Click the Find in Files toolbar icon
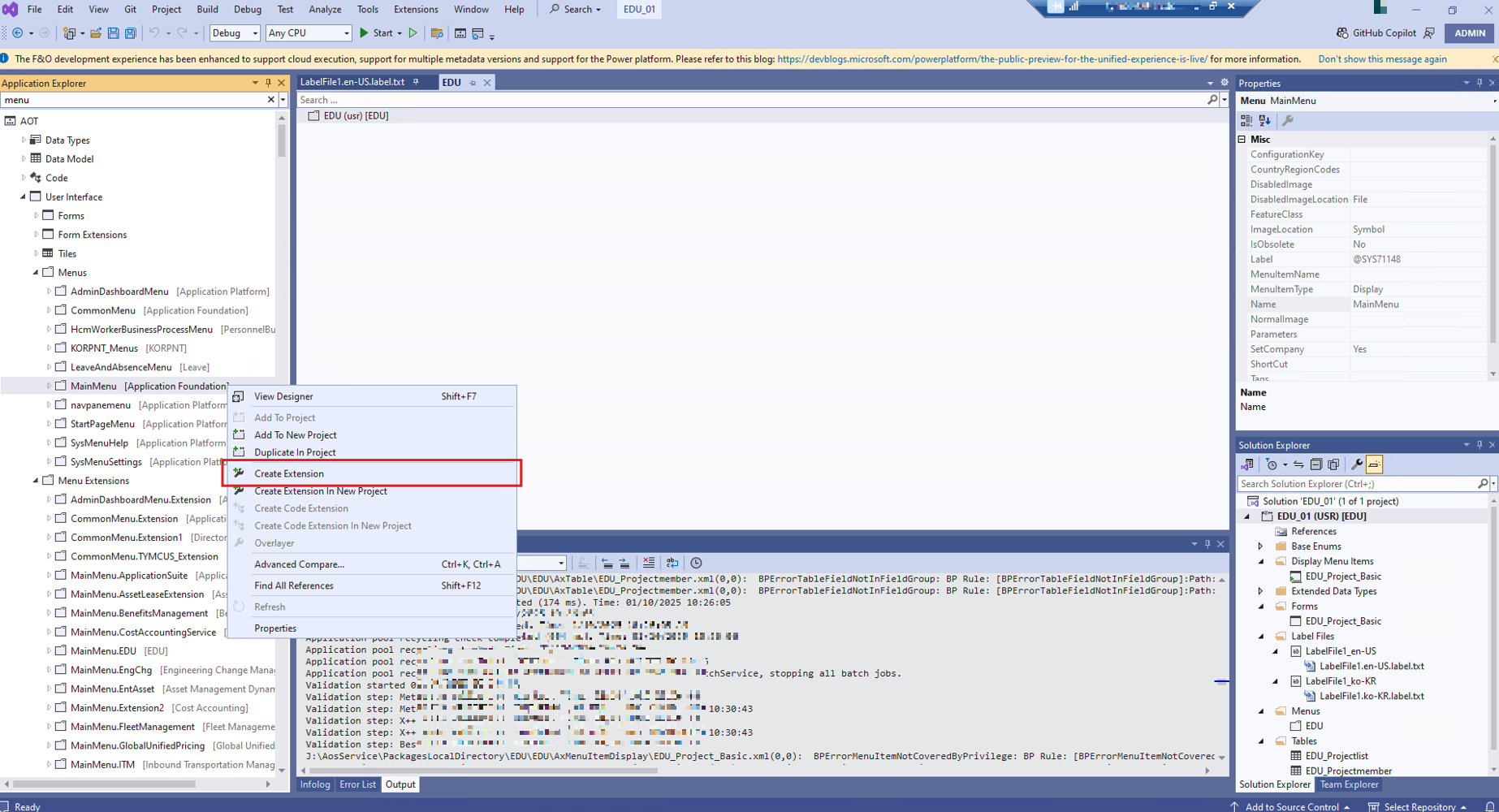 [437, 33]
